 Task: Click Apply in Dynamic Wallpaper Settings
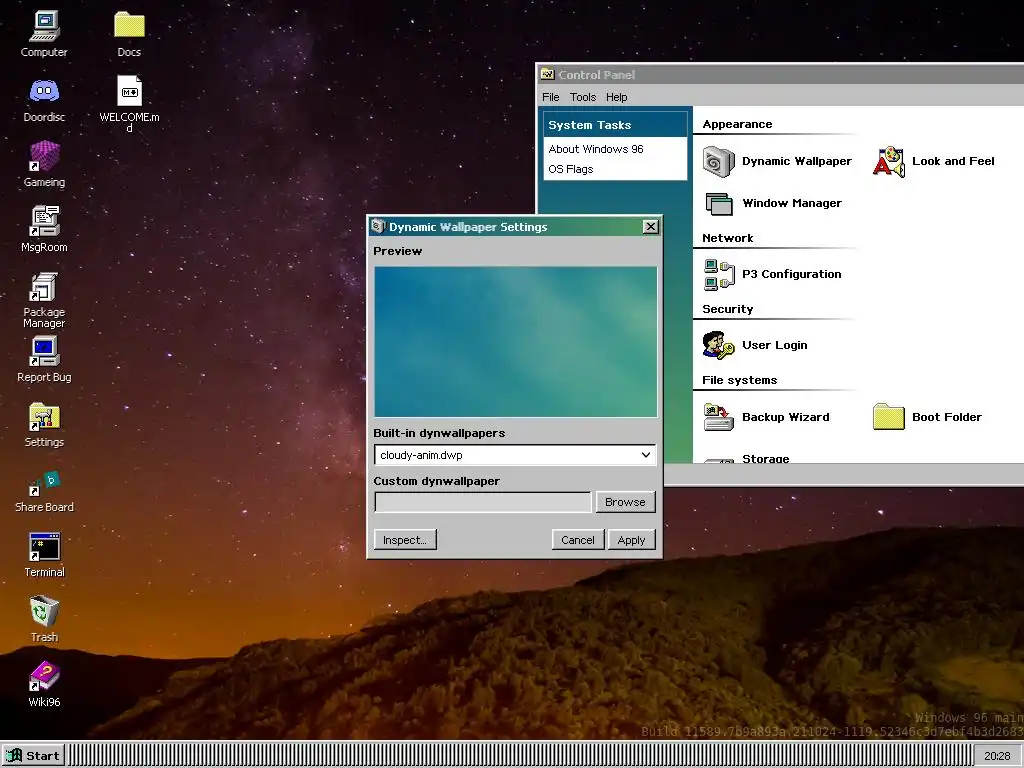[x=632, y=540]
